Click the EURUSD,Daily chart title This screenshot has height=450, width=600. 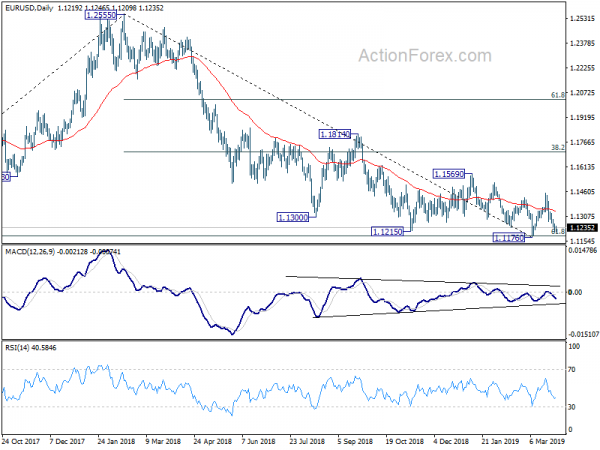(x=29, y=8)
